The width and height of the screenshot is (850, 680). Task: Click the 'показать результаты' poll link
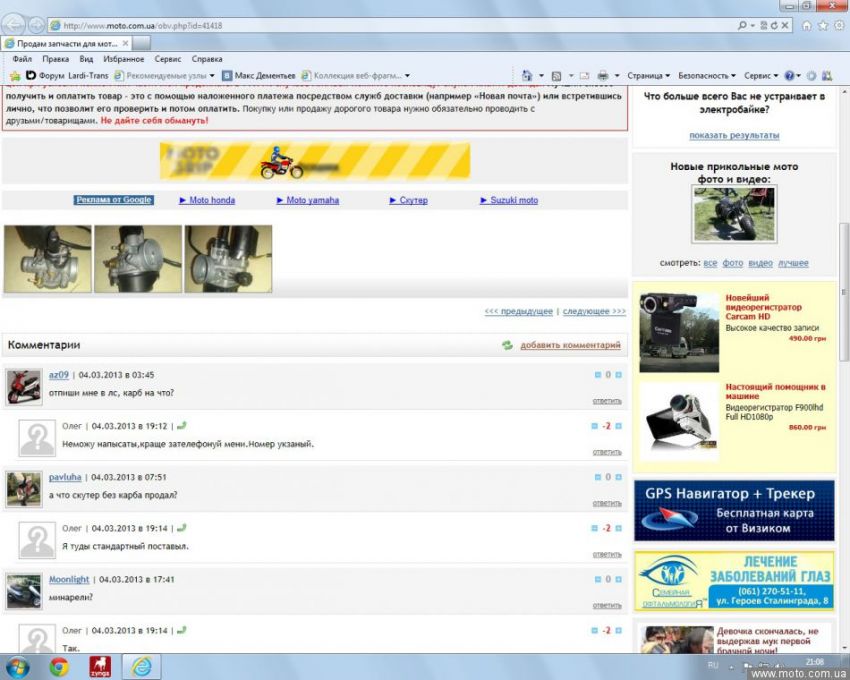734,135
